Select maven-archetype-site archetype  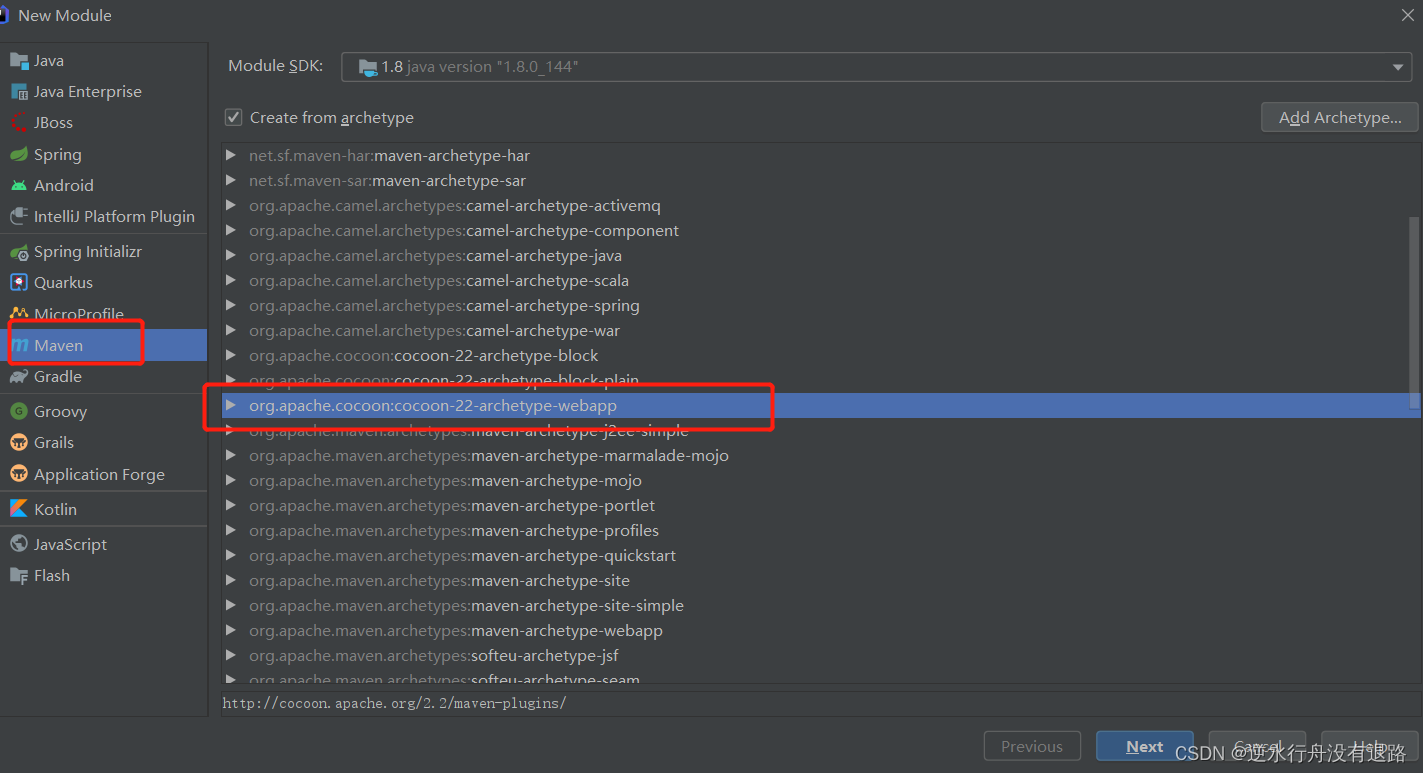click(x=820, y=580)
